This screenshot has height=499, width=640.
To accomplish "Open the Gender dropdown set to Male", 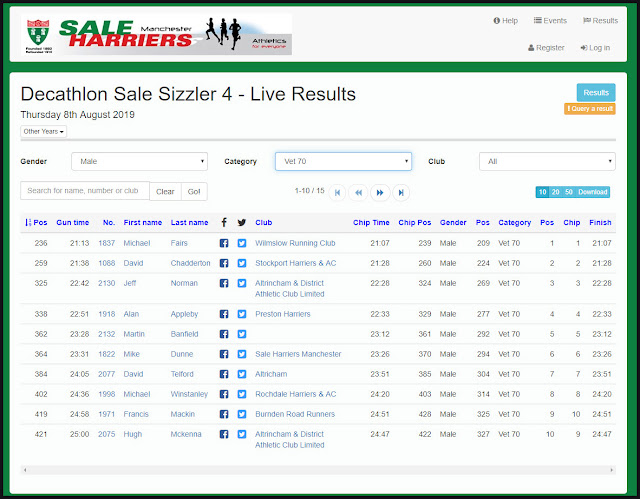I will [x=140, y=162].
